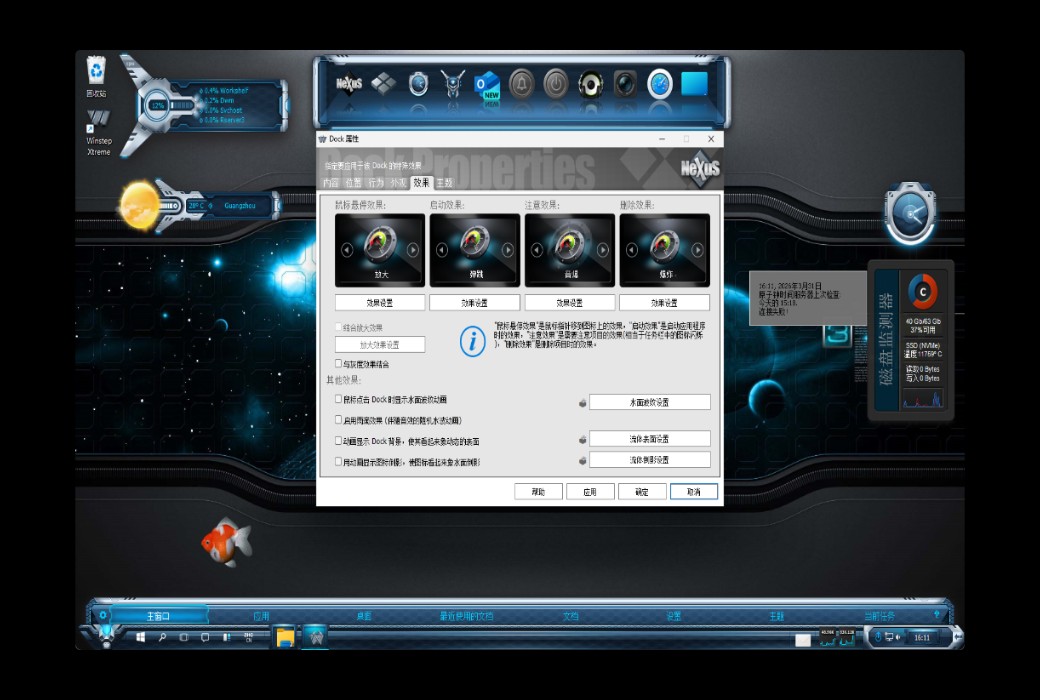This screenshot has height=700, width=1040.
Task: Select the power button icon on the dock
Action: click(556, 85)
